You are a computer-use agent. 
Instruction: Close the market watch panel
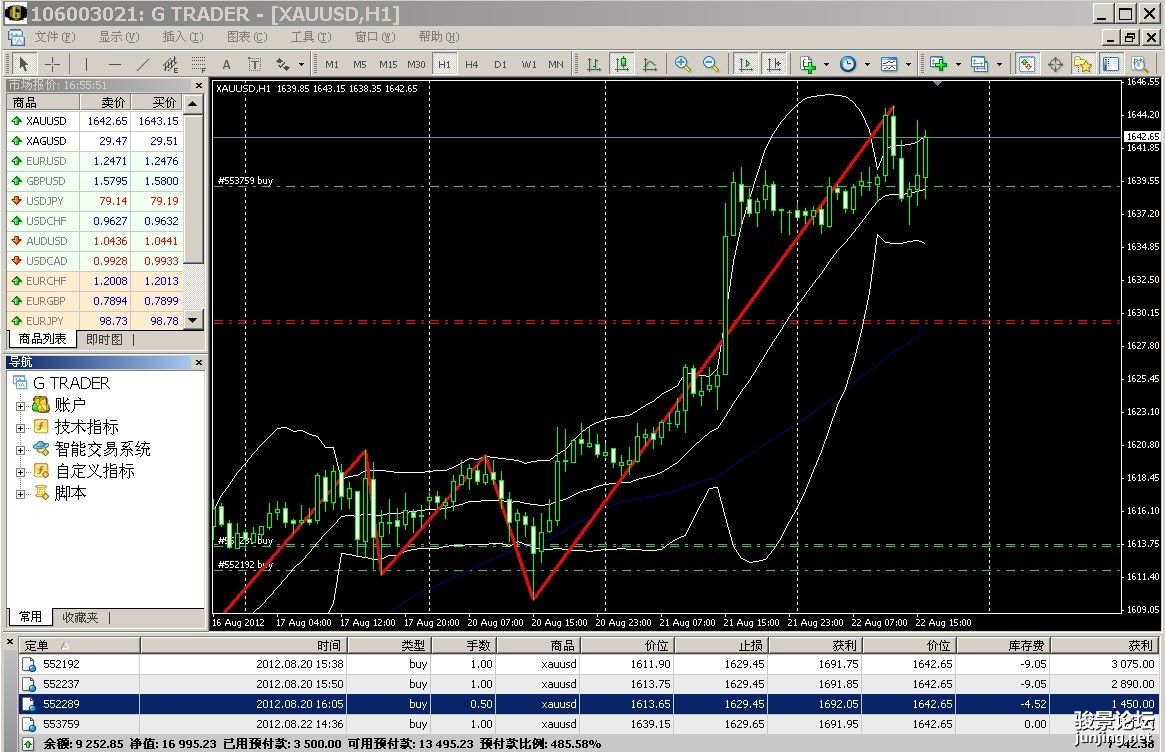point(198,85)
